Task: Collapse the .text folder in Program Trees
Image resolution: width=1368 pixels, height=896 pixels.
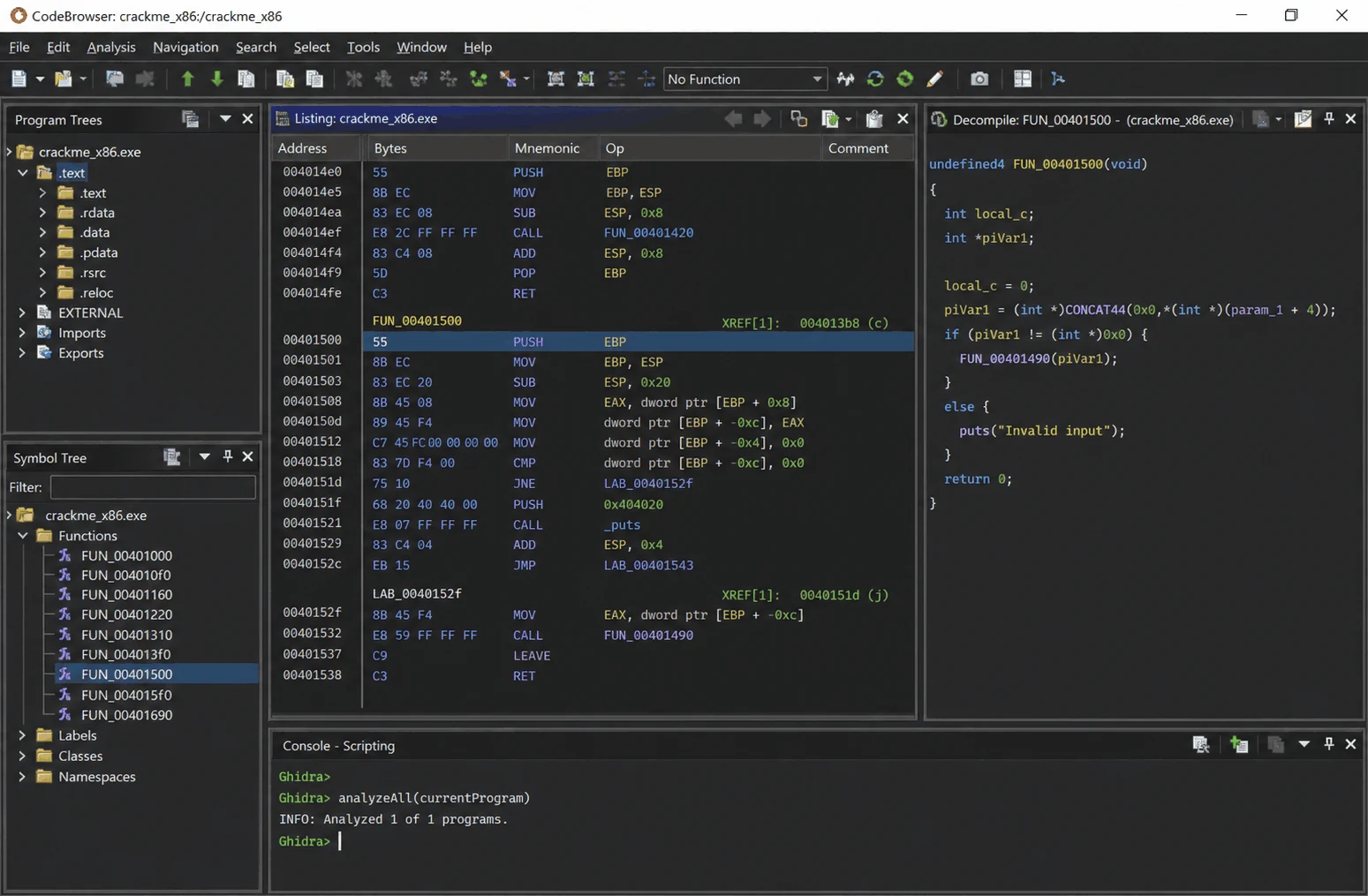Action: pos(23,173)
